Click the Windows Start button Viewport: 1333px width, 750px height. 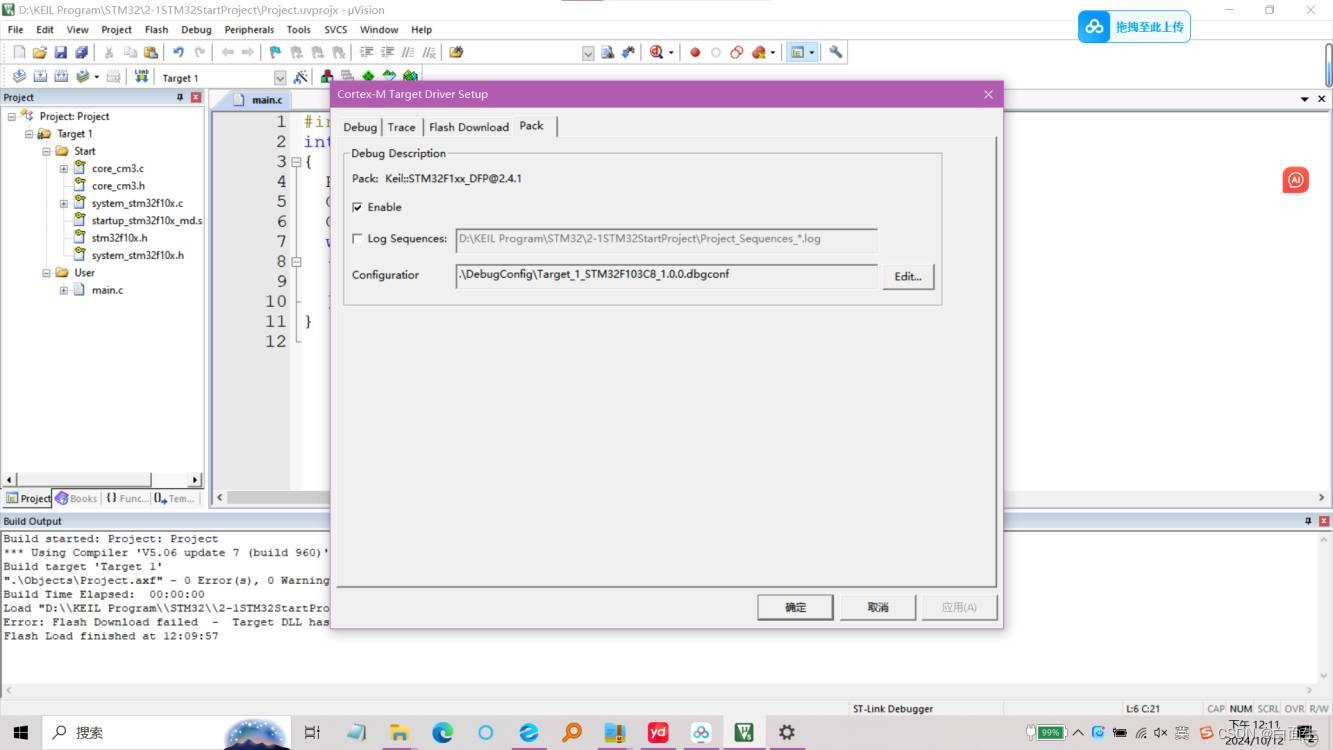coord(20,733)
